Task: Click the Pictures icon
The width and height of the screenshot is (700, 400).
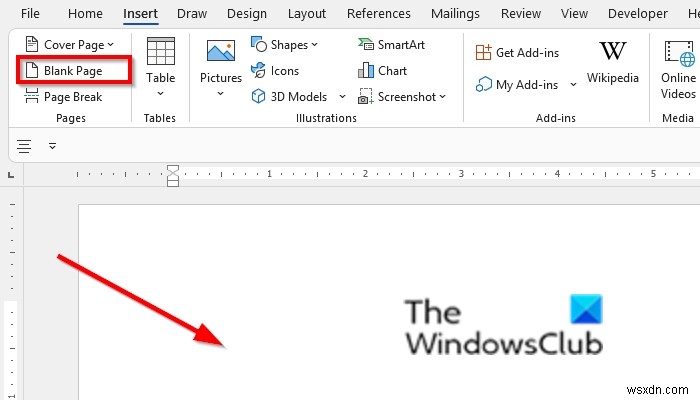Action: [x=221, y=50]
